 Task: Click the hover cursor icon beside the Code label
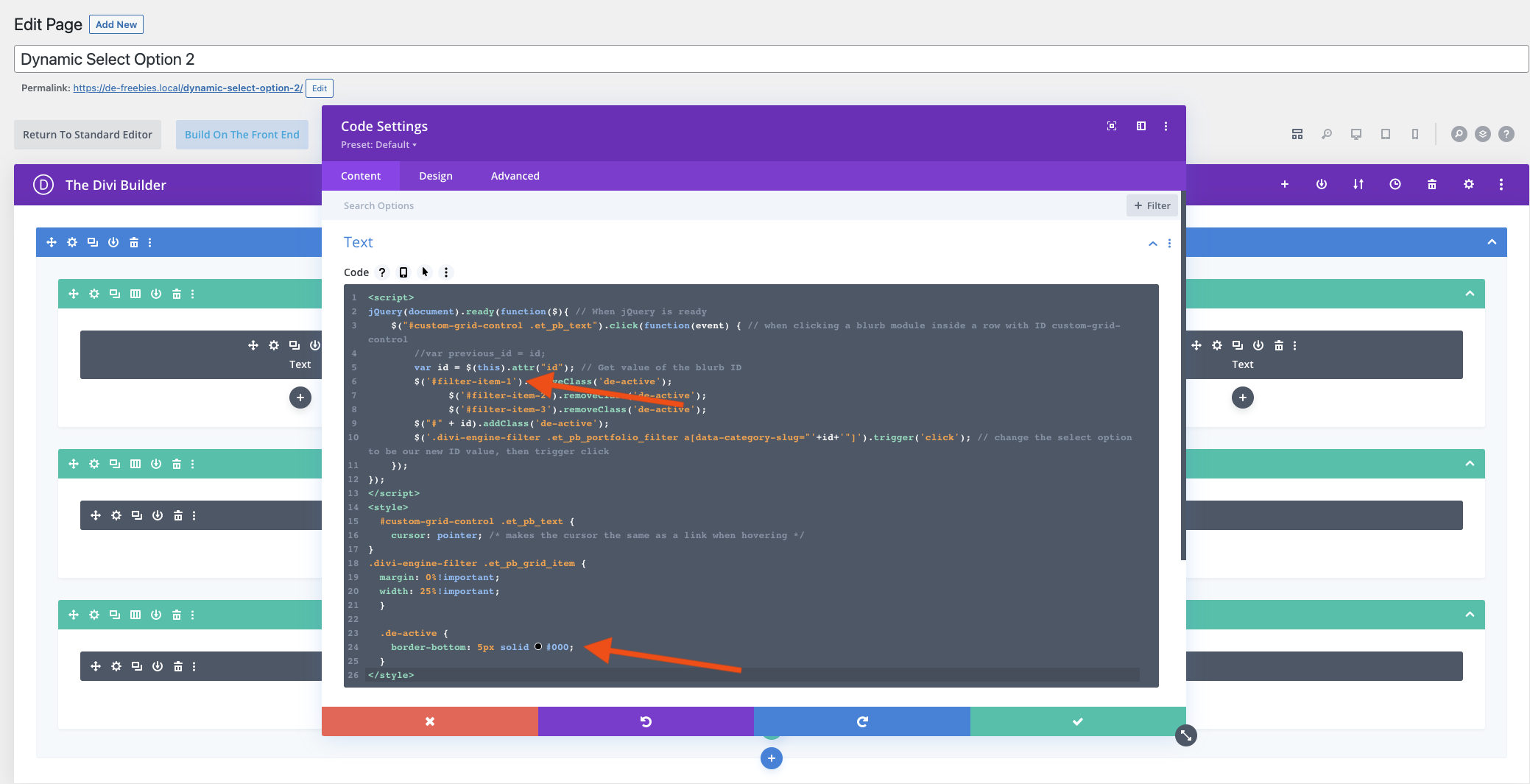[425, 272]
